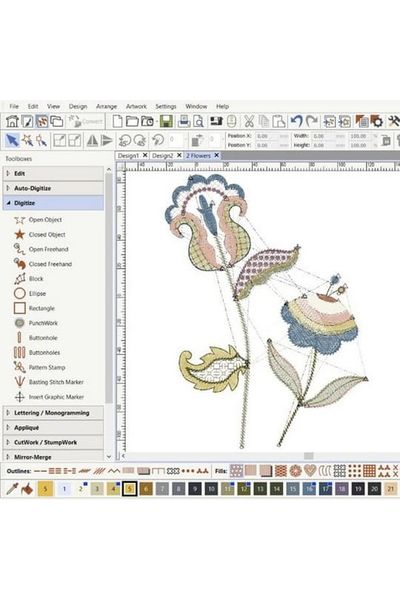400x600 pixels.
Task: Click the Home house icon in toolbar
Action: [x=12, y=121]
